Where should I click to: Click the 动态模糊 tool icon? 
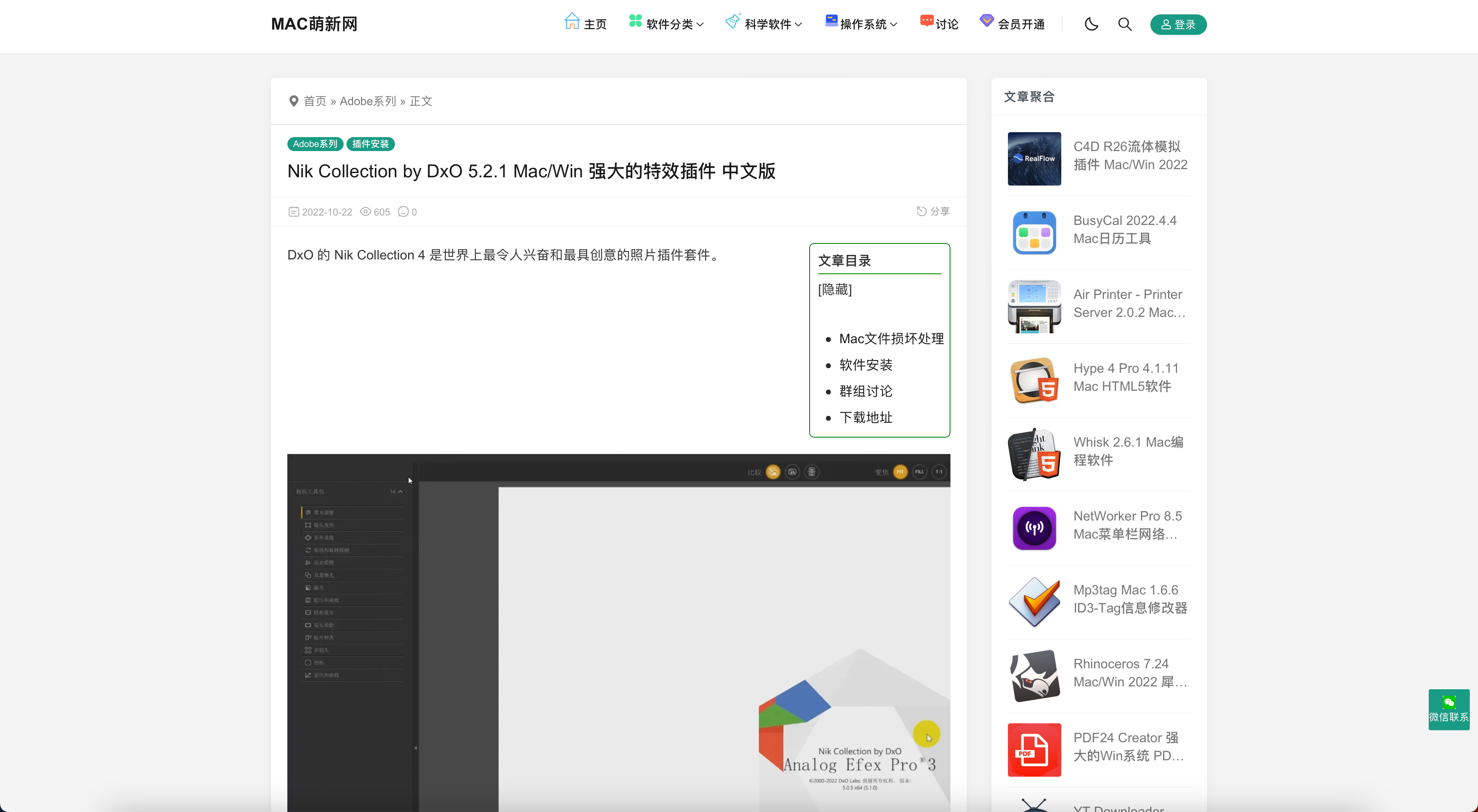coord(309,562)
